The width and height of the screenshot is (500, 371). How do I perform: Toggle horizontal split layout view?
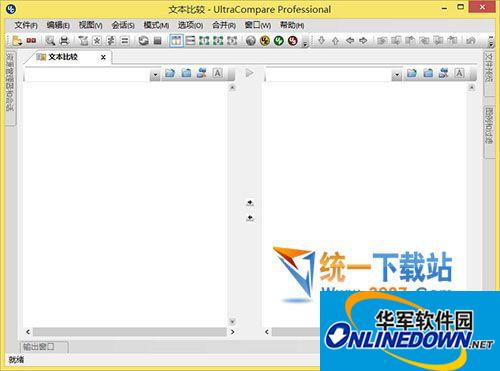(x=190, y=41)
